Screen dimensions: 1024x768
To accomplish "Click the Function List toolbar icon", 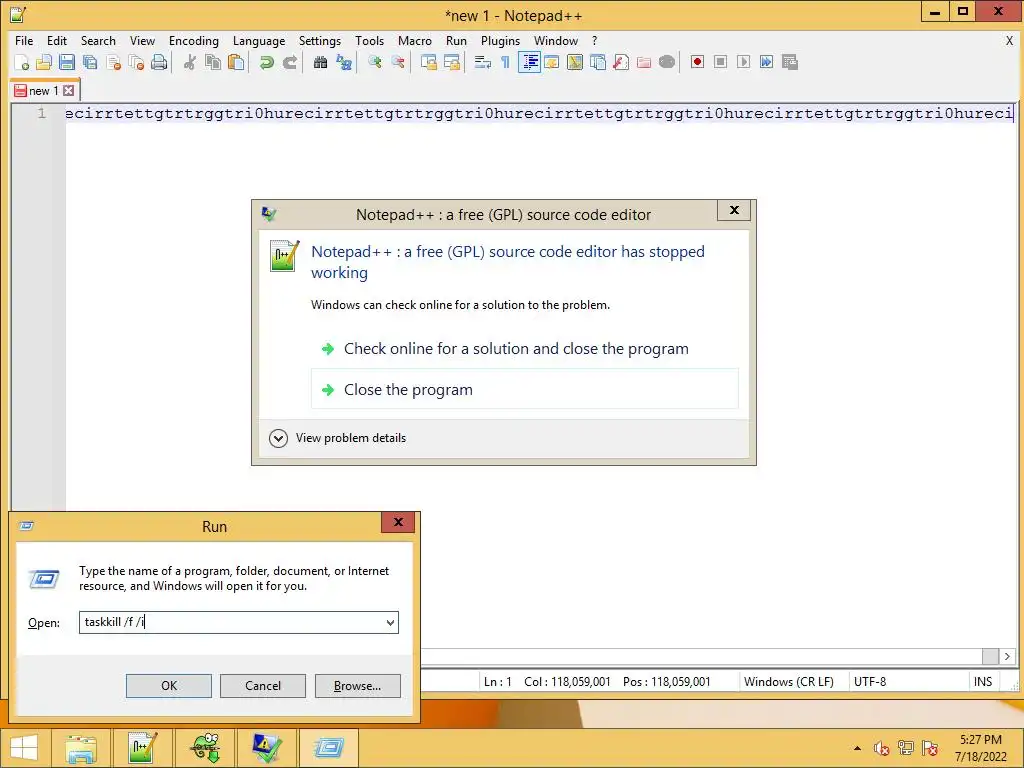I will 620,63.
